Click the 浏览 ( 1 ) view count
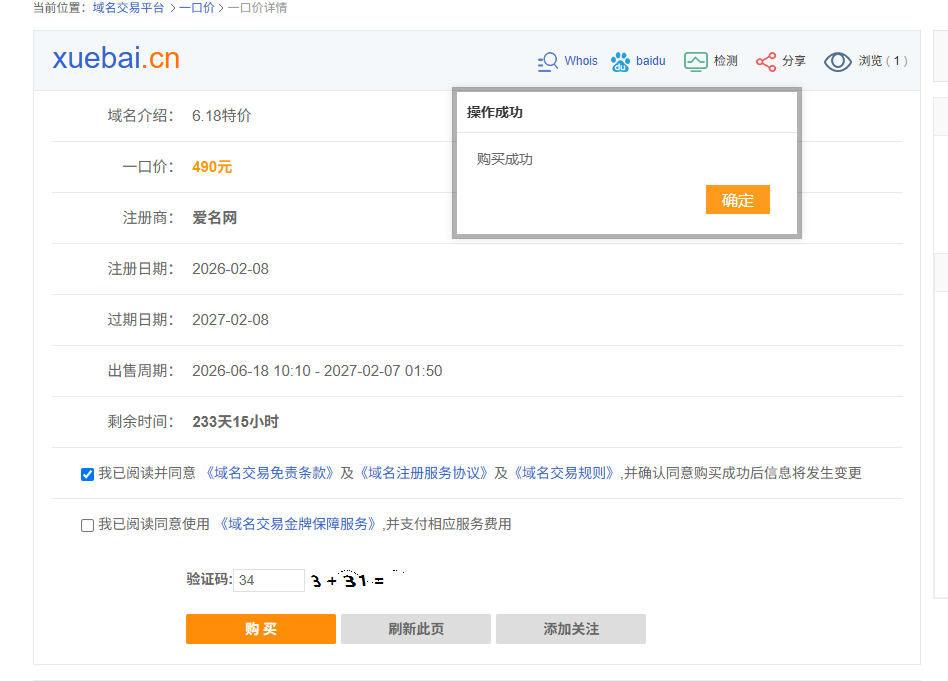 point(883,61)
